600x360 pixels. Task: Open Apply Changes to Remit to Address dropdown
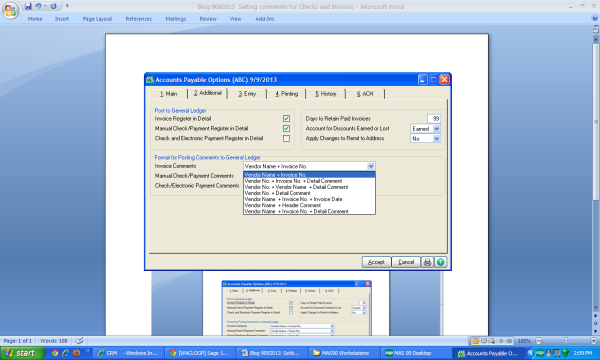[x=437, y=138]
